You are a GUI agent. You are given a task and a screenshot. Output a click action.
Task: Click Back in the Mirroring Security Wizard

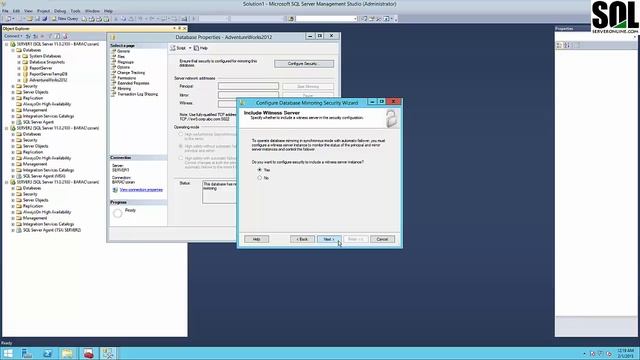click(302, 239)
